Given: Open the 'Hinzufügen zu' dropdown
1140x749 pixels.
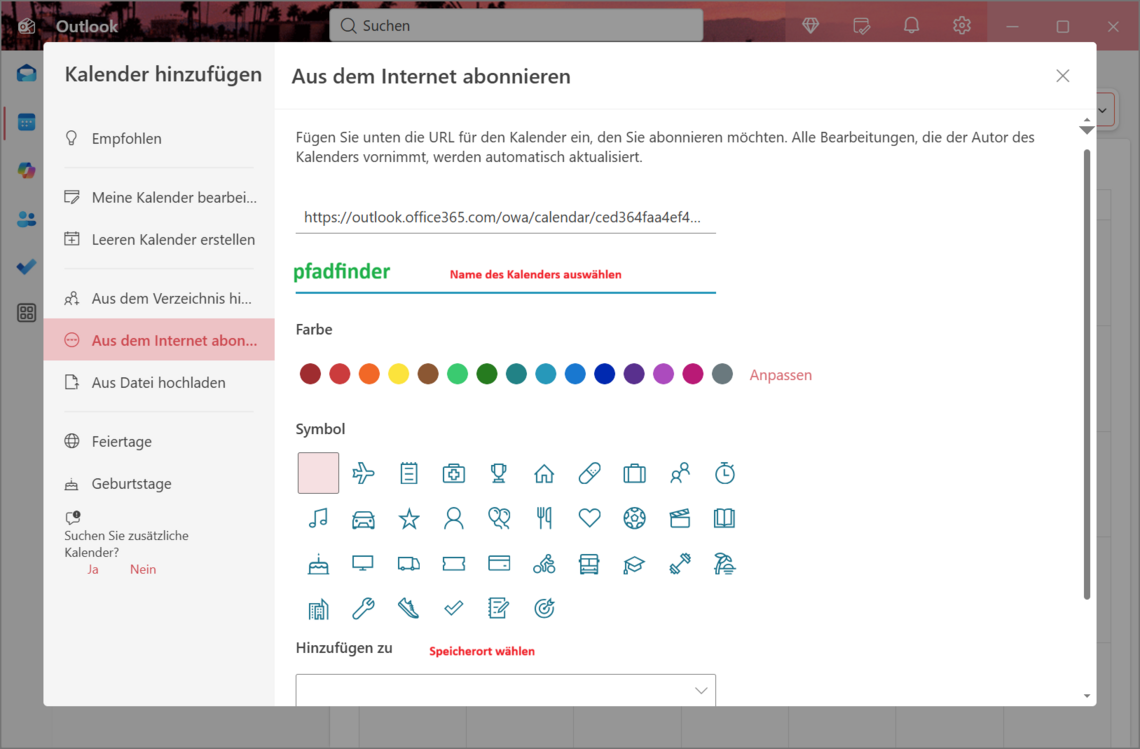Looking at the screenshot, I should [505, 690].
